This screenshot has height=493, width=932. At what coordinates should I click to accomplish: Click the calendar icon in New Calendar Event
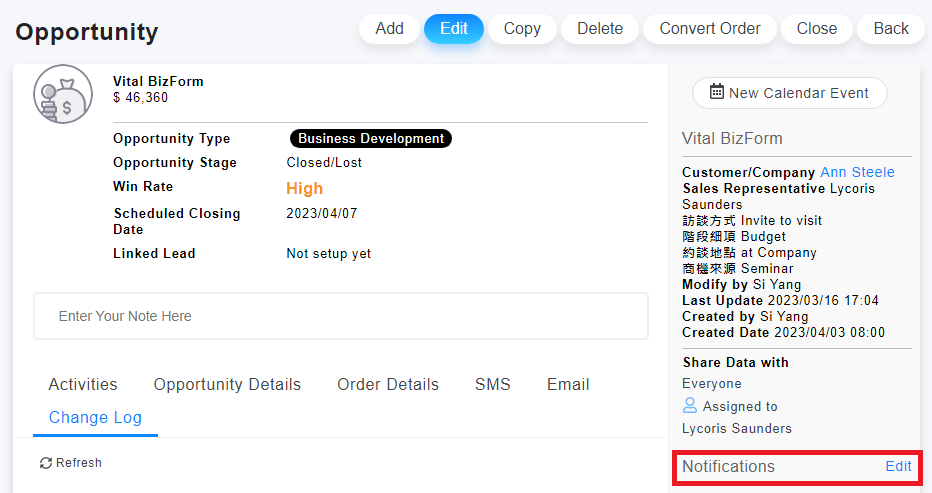coord(717,92)
